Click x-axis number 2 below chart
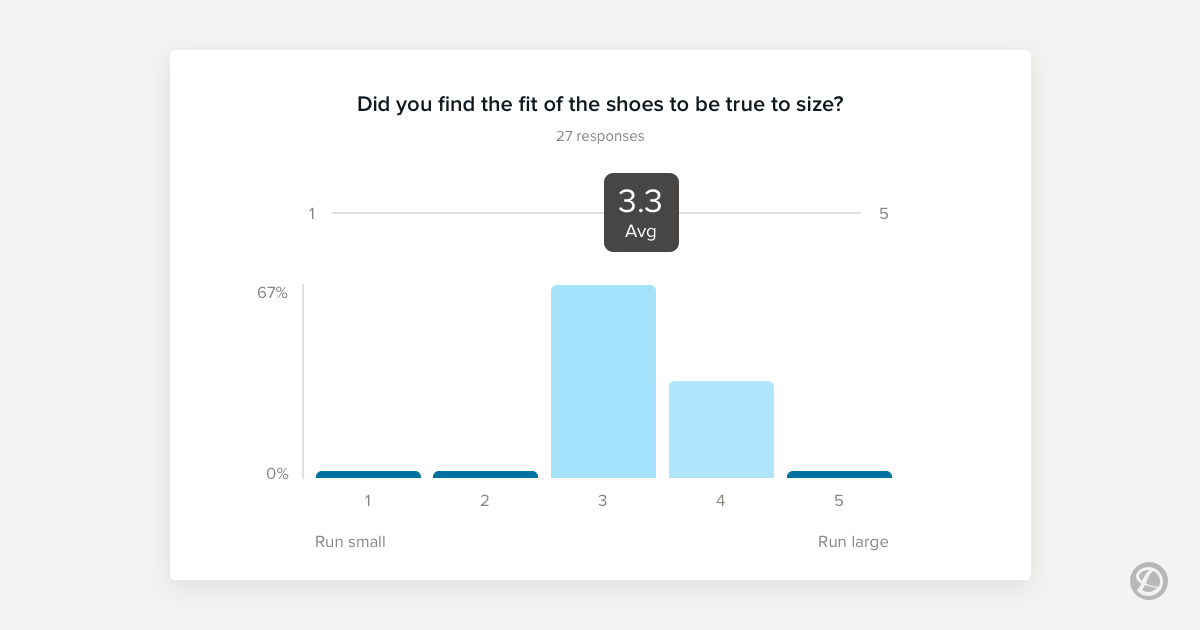The height and width of the screenshot is (630, 1200). click(x=485, y=501)
